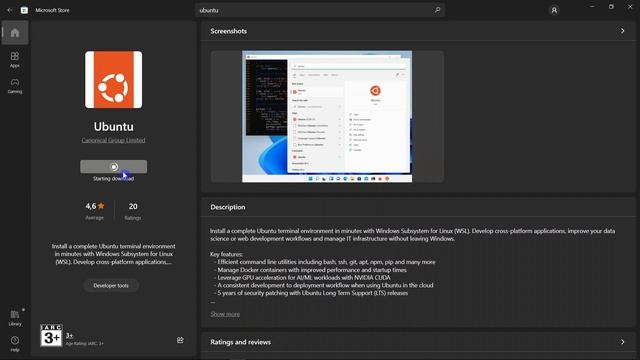Expand the Screenshots section chevron

tap(622, 31)
